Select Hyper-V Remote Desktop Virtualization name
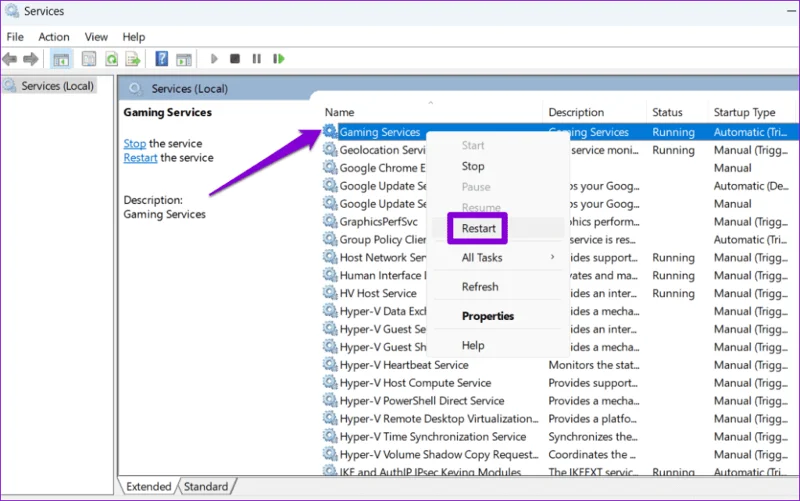Viewport: 800px width, 501px height. (439, 418)
